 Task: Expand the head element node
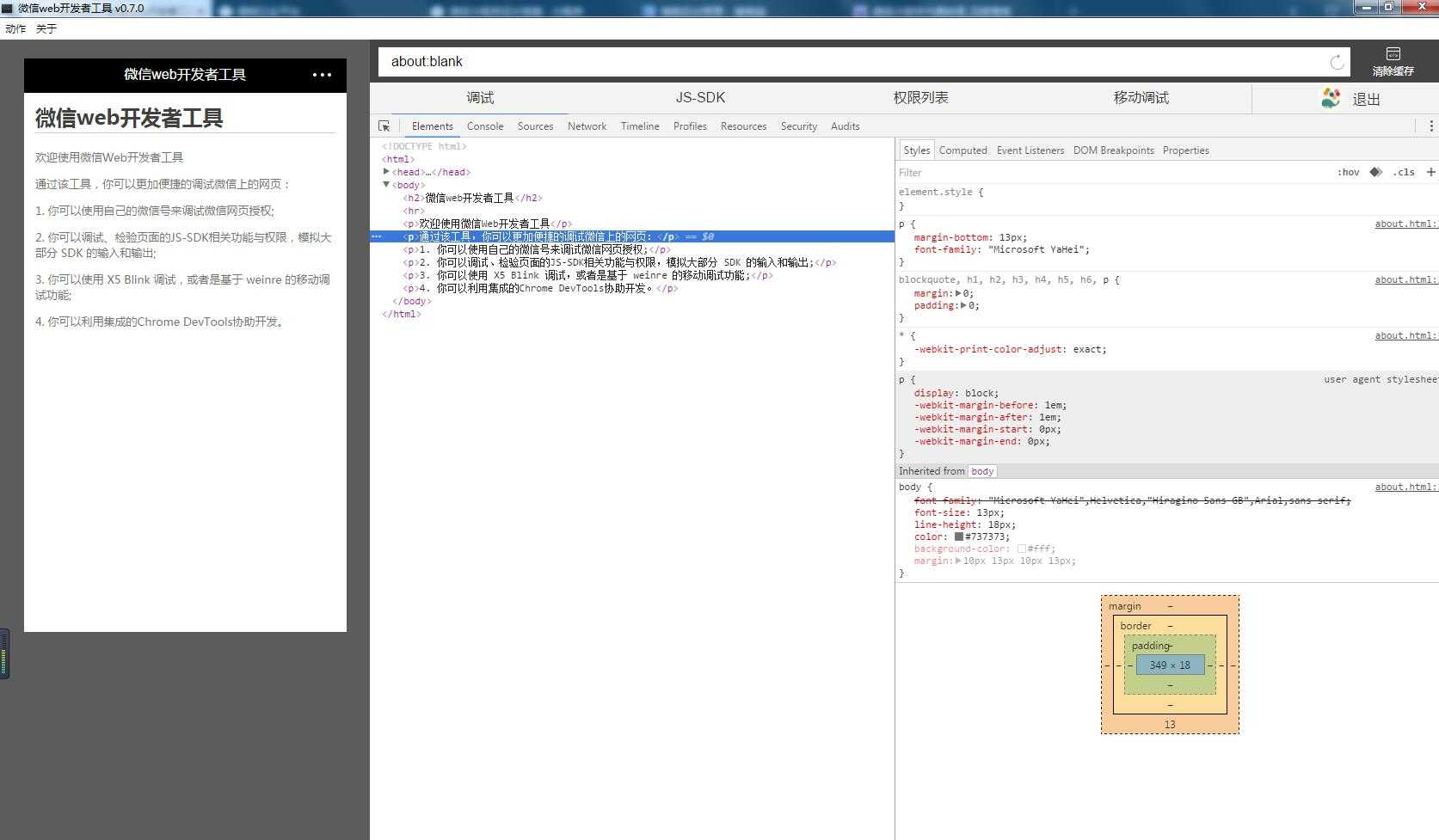tap(386, 171)
